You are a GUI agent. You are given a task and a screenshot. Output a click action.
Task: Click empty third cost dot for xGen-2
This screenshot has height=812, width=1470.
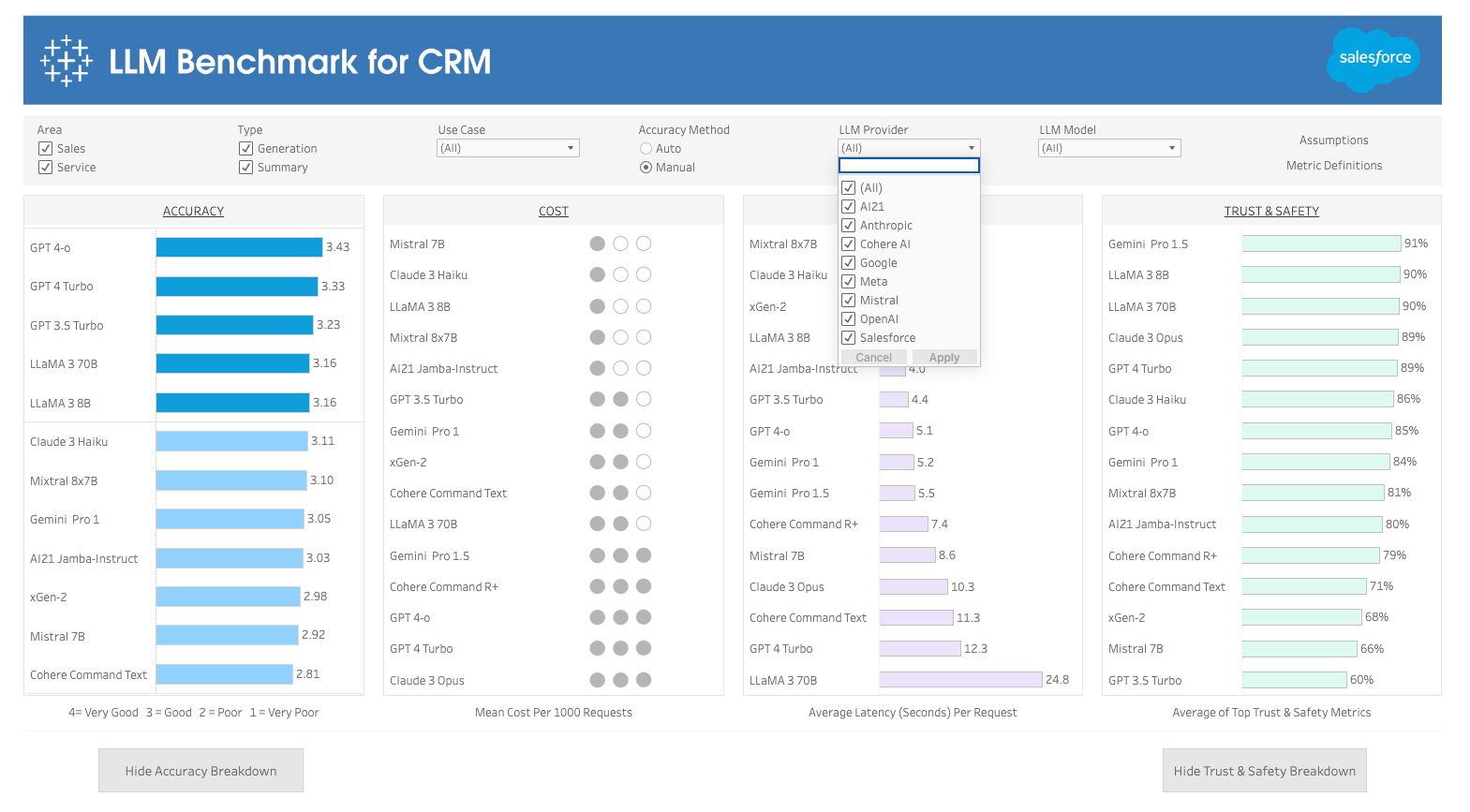pos(644,462)
